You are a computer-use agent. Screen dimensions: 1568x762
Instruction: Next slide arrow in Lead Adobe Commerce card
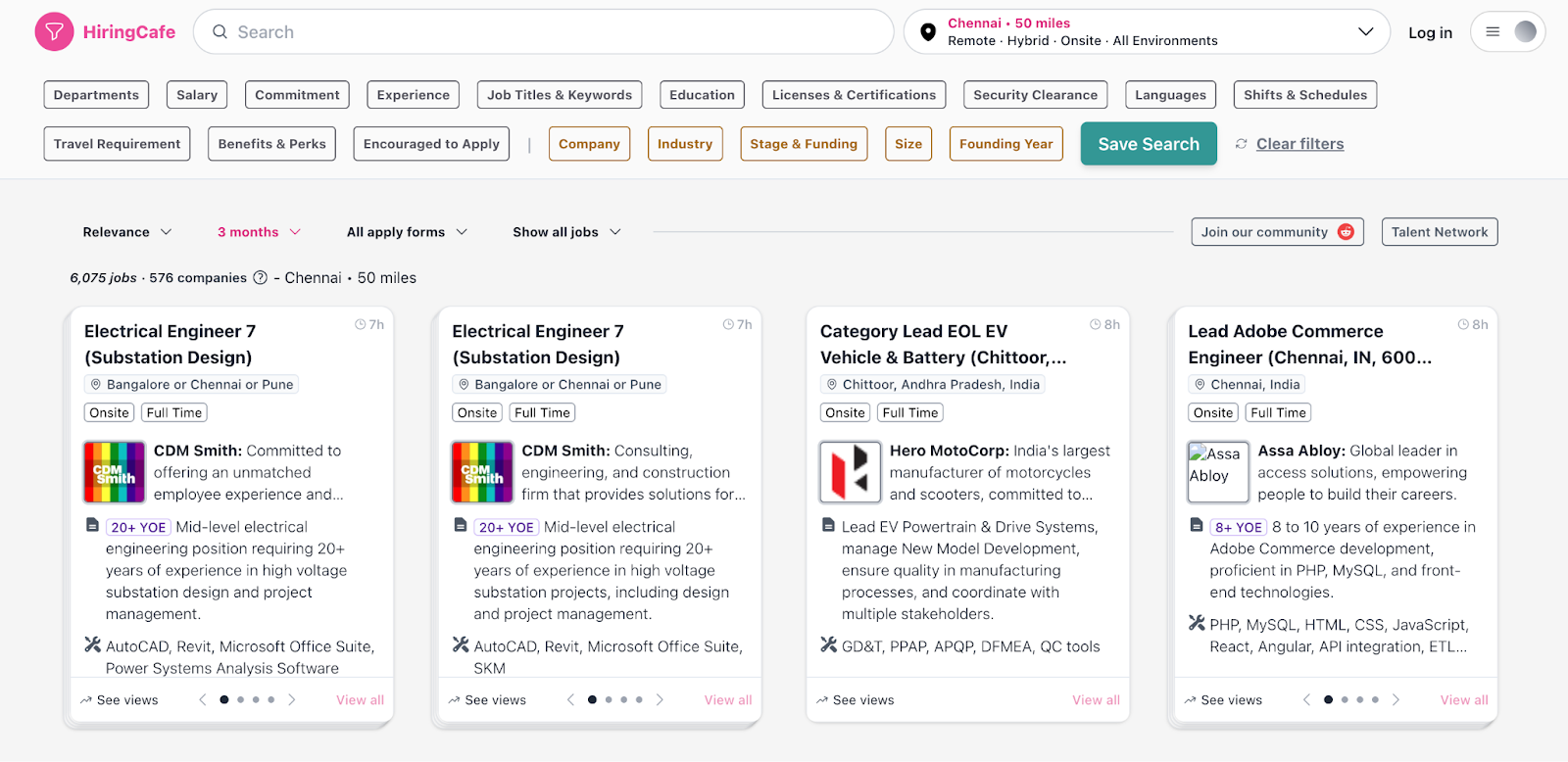1396,700
